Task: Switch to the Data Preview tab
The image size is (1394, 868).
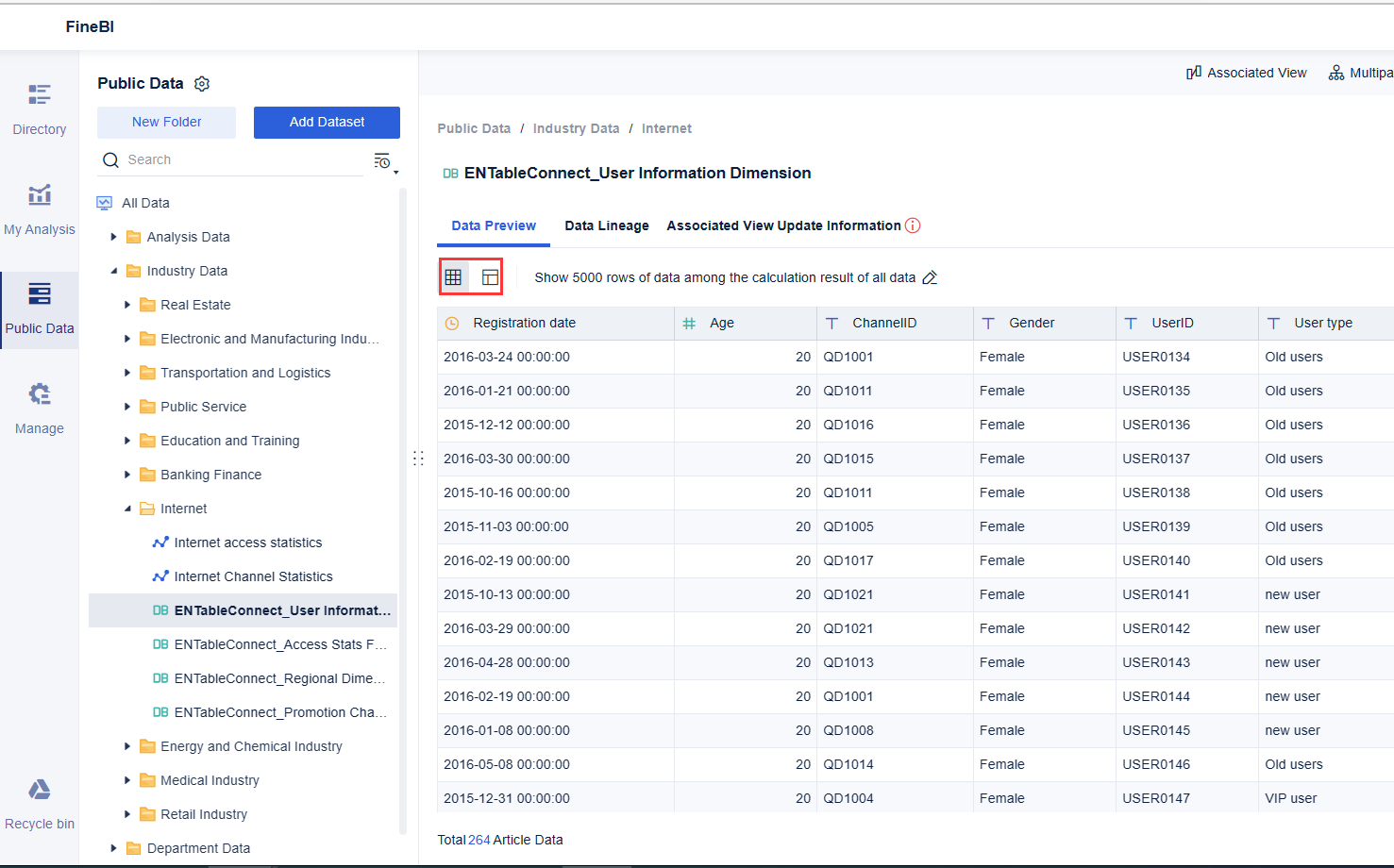Action: pyautogui.click(x=494, y=225)
